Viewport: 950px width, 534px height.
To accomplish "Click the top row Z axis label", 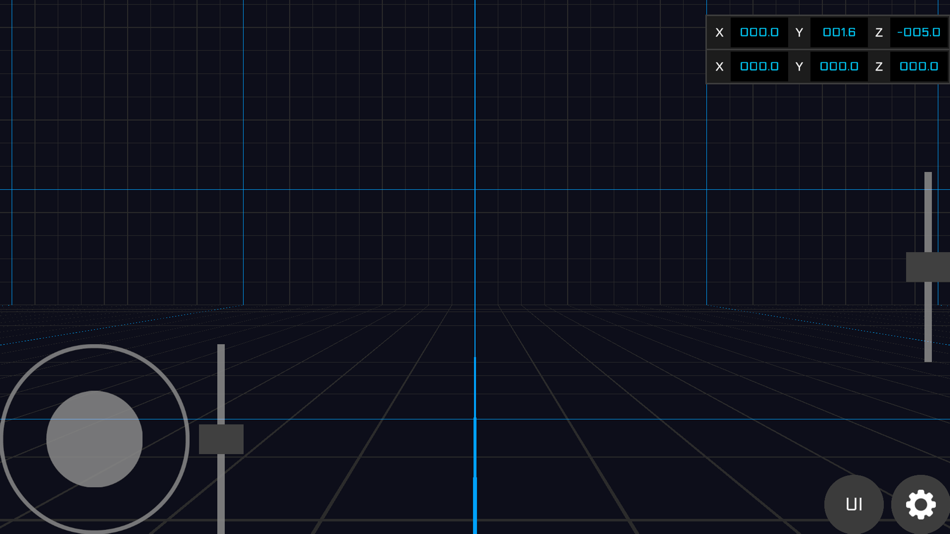I will (879, 33).
